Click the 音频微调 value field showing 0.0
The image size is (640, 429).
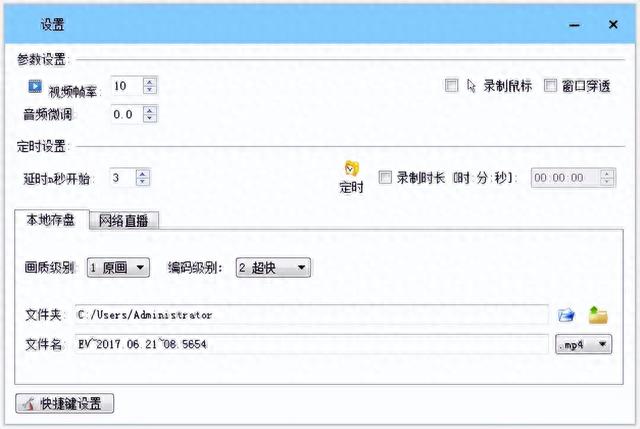[127, 114]
